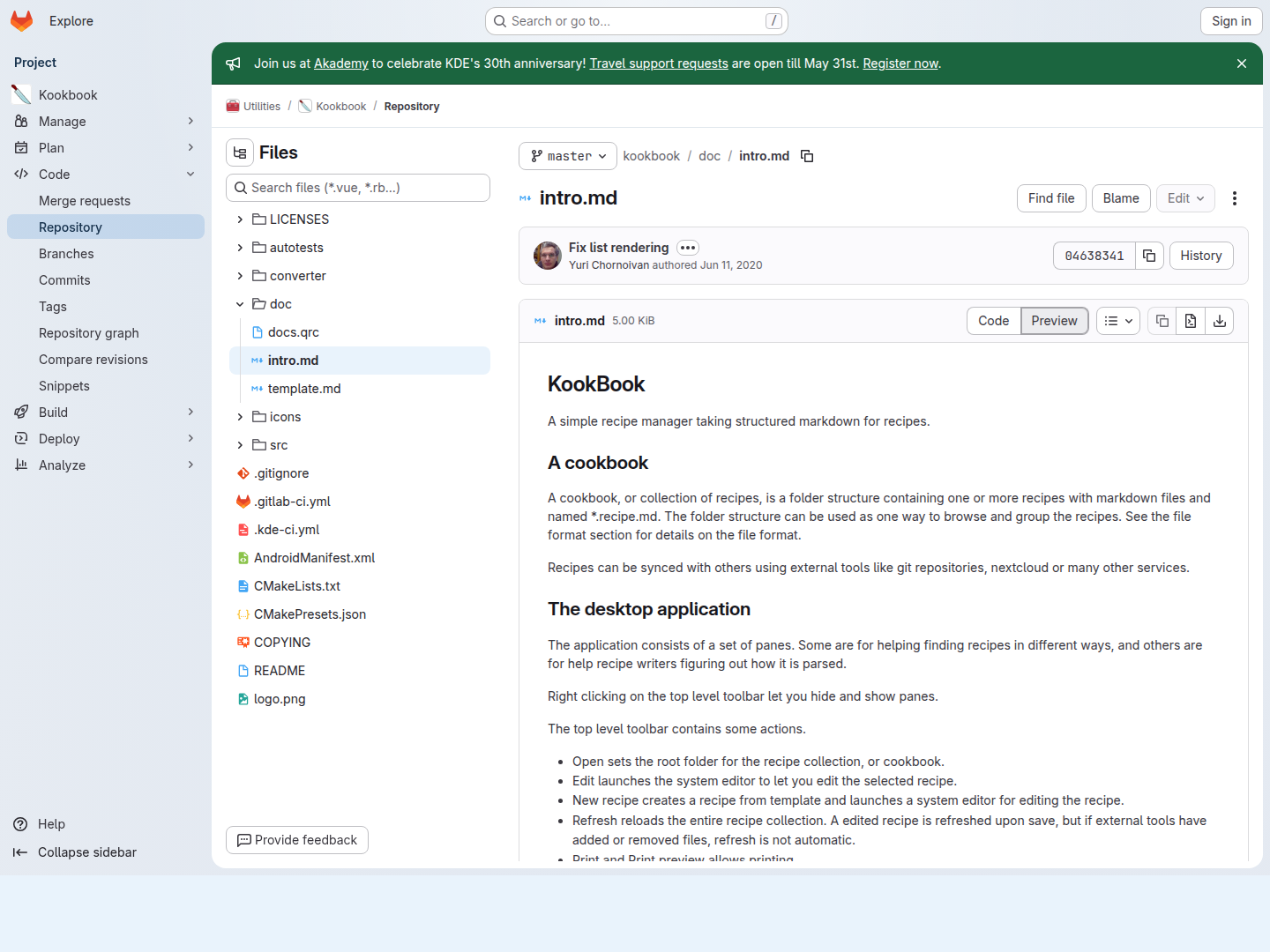Open Commits in sidebar

point(106,280)
